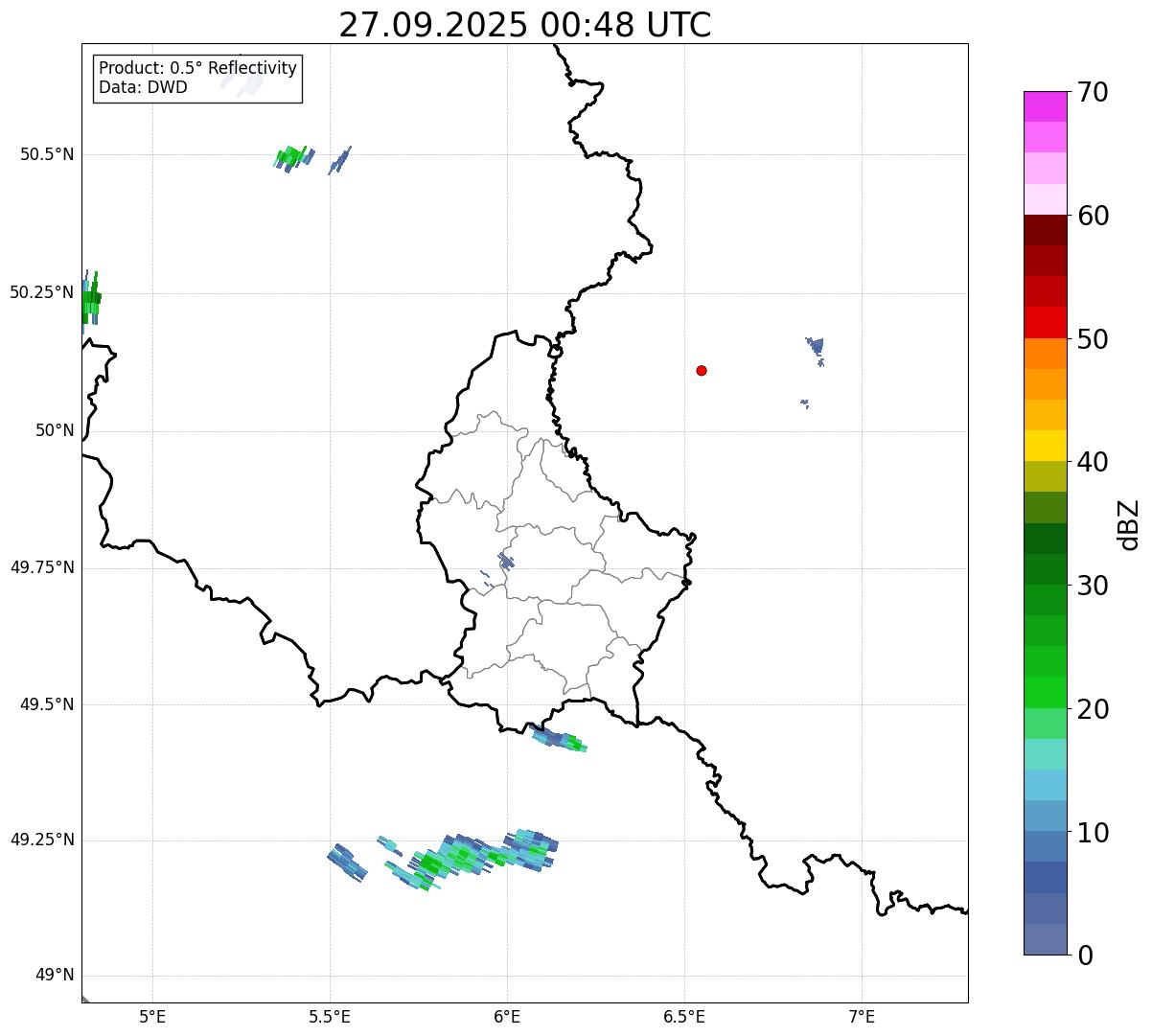Click the large echo cluster near 49.25°N
The image size is (1152, 1036).
coord(479,855)
